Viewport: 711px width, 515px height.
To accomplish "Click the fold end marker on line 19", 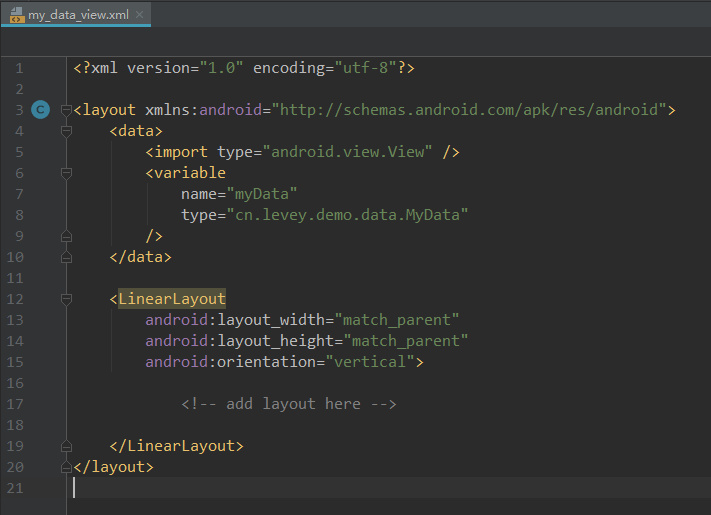I will [66, 446].
